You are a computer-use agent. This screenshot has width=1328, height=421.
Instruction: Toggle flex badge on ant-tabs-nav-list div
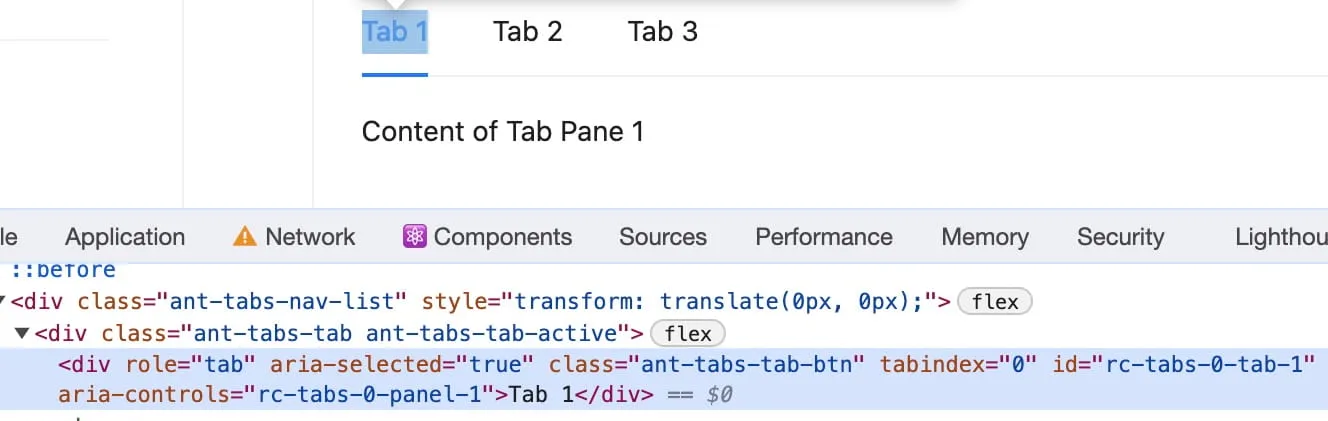point(994,301)
